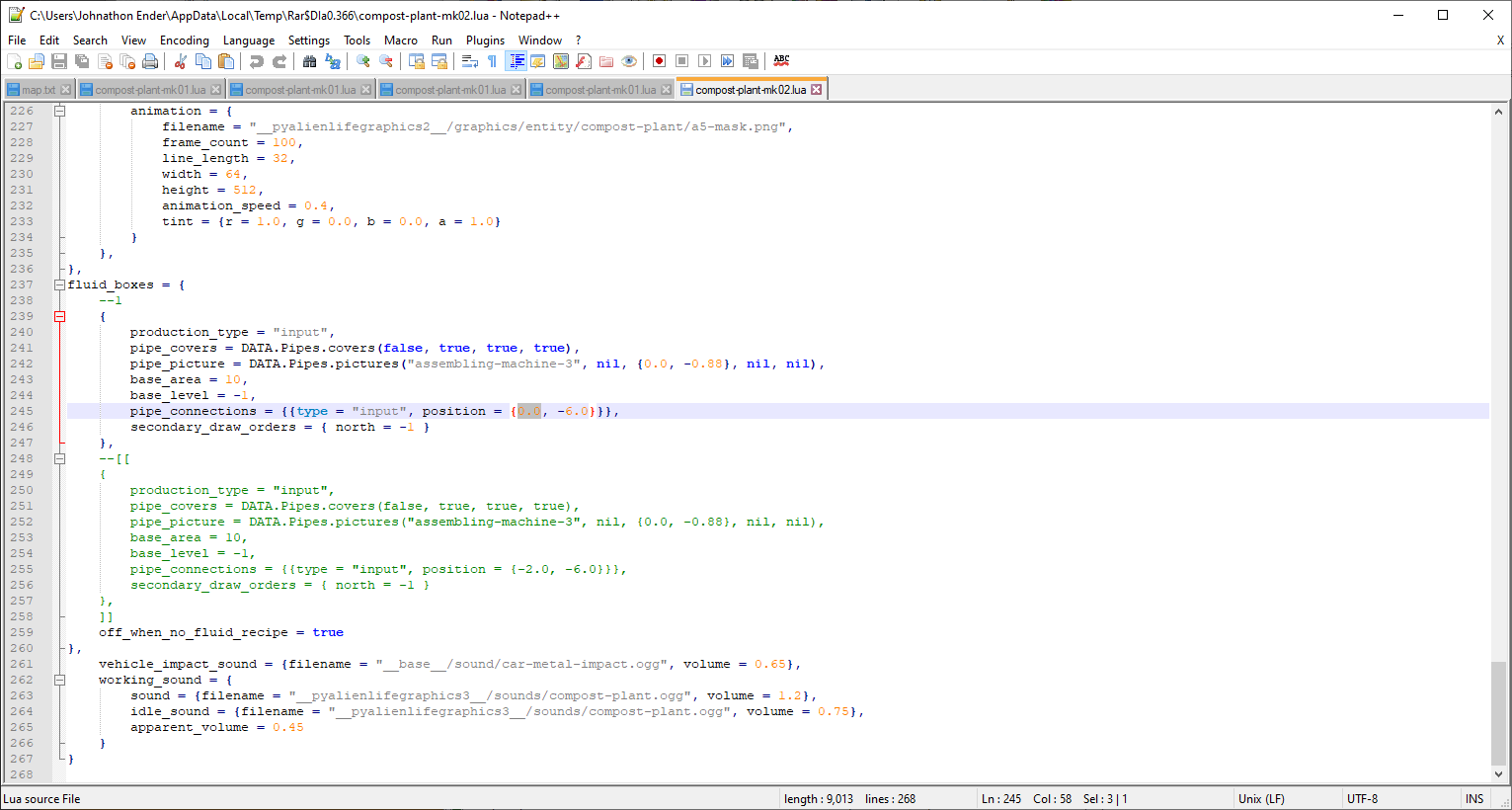This screenshot has width=1512, height=810.
Task: Collapse the red fold marker at line 239
Action: pyautogui.click(x=59, y=316)
